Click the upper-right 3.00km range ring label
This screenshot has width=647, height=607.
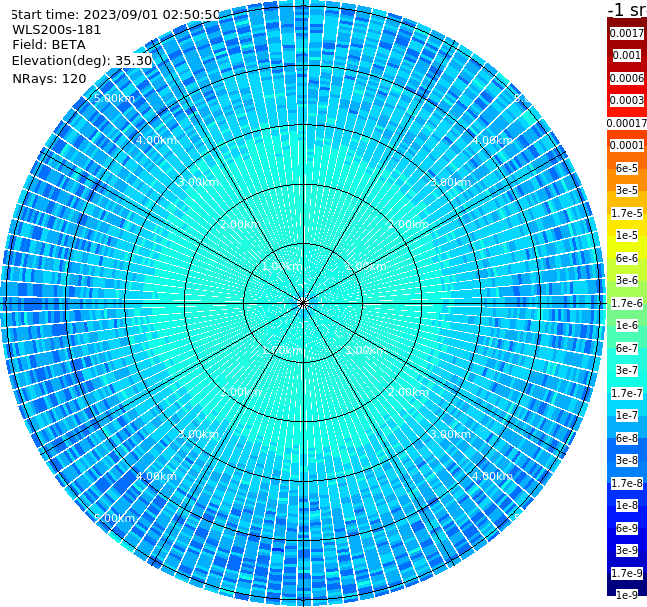coord(450,182)
